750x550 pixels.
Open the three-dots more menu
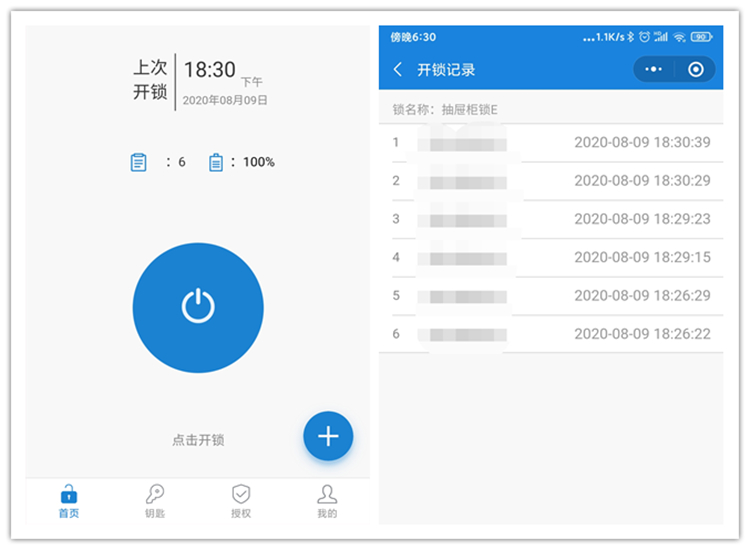tap(653, 69)
